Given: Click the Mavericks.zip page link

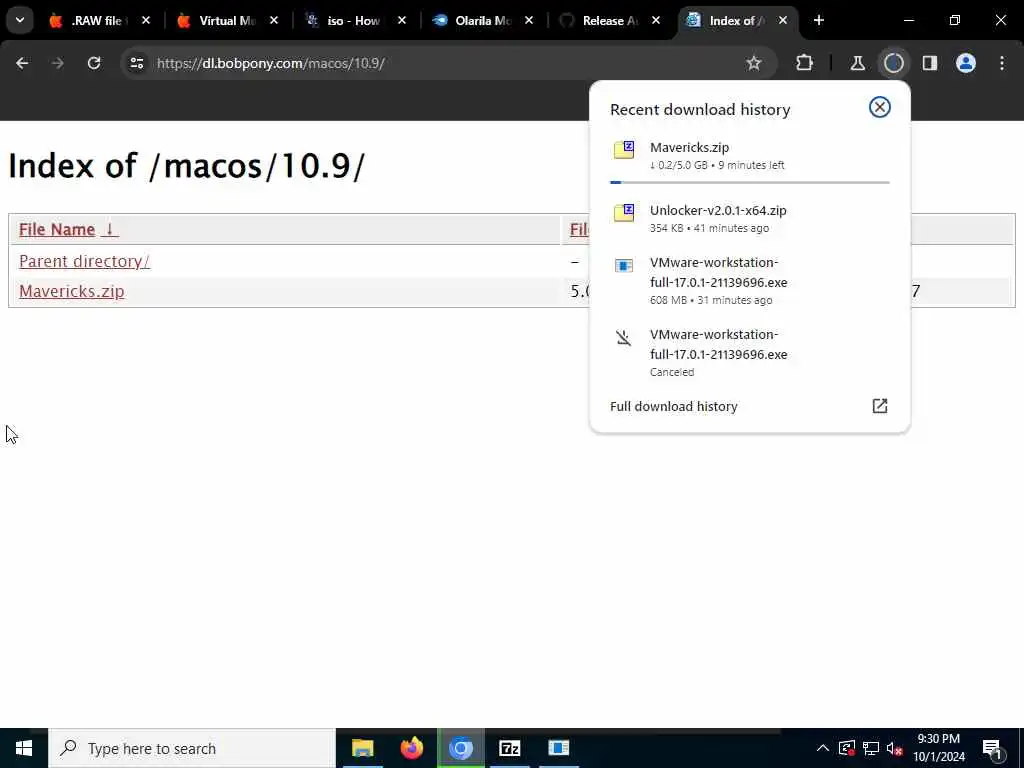Looking at the screenshot, I should point(72,291).
